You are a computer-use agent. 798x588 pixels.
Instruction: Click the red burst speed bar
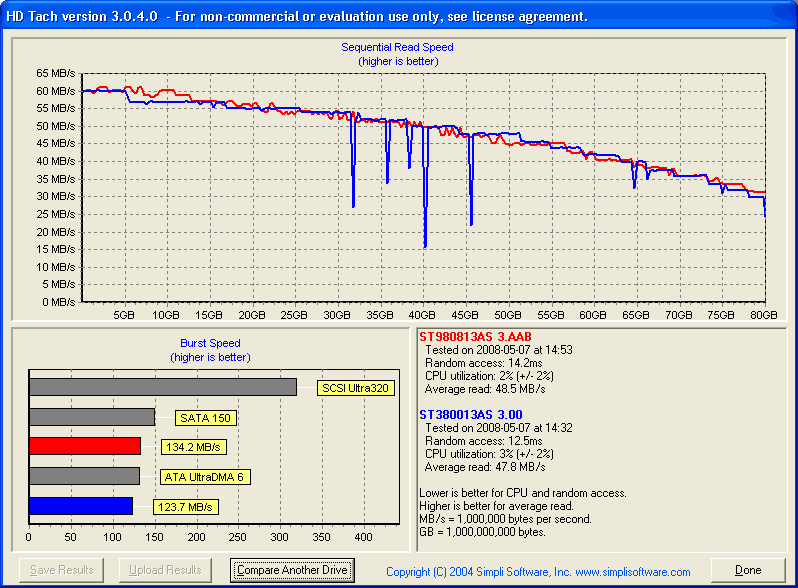point(85,446)
